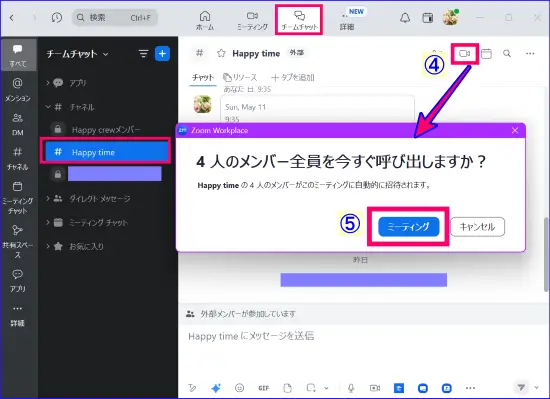Click the send message button
The width and height of the screenshot is (550, 399).
521,387
